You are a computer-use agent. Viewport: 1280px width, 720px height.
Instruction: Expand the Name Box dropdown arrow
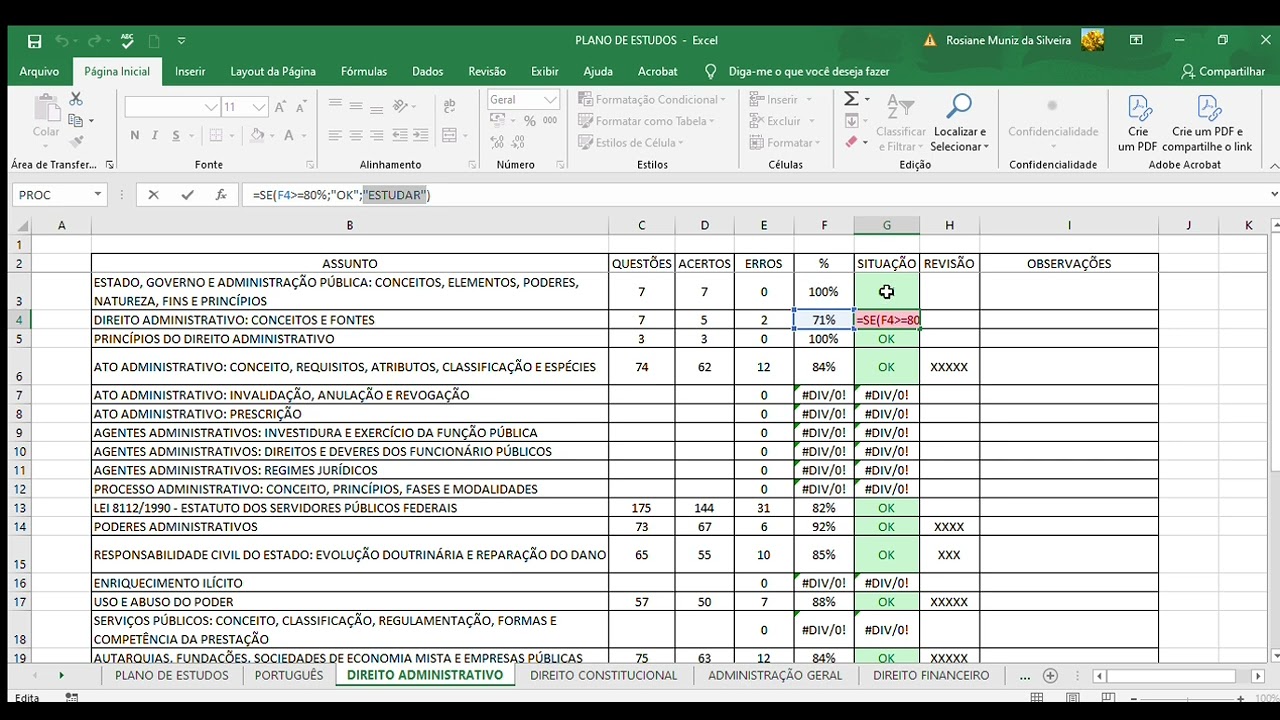click(97, 195)
